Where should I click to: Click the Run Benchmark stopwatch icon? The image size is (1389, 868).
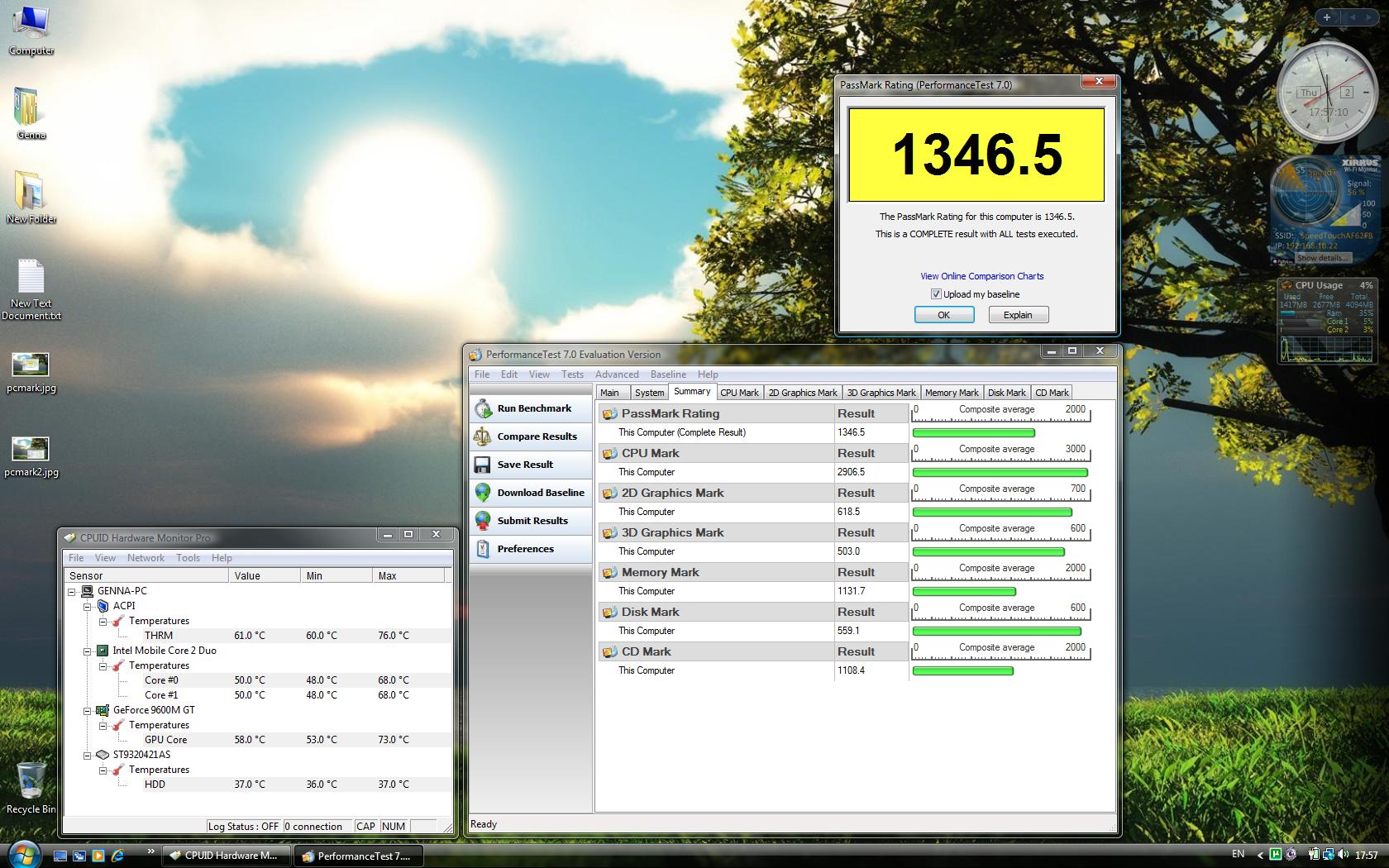(483, 408)
